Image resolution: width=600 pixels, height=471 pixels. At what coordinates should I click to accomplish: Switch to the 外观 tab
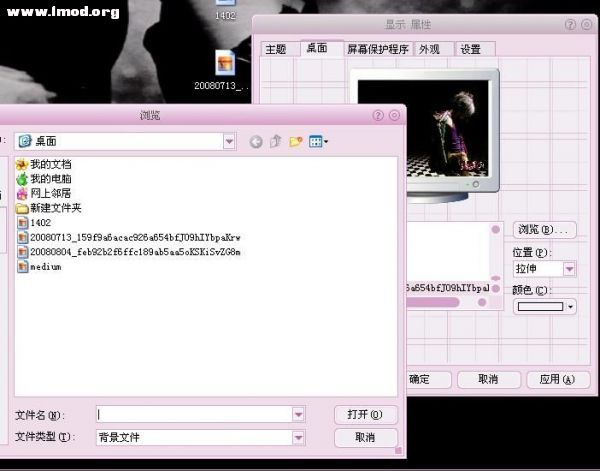[429, 48]
